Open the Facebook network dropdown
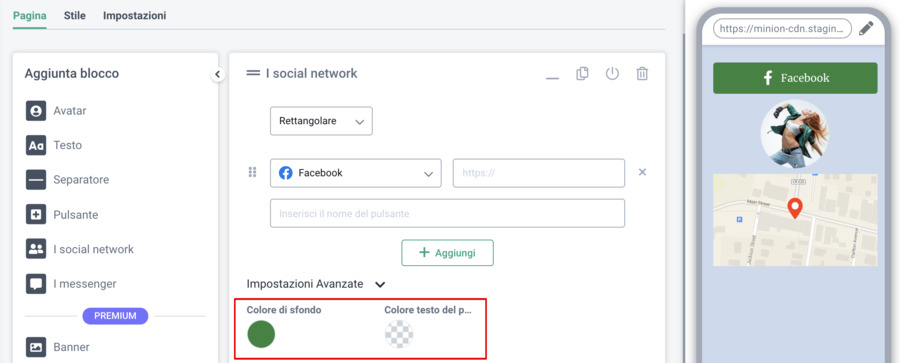Screen dimensions: 900x363 point(356,173)
